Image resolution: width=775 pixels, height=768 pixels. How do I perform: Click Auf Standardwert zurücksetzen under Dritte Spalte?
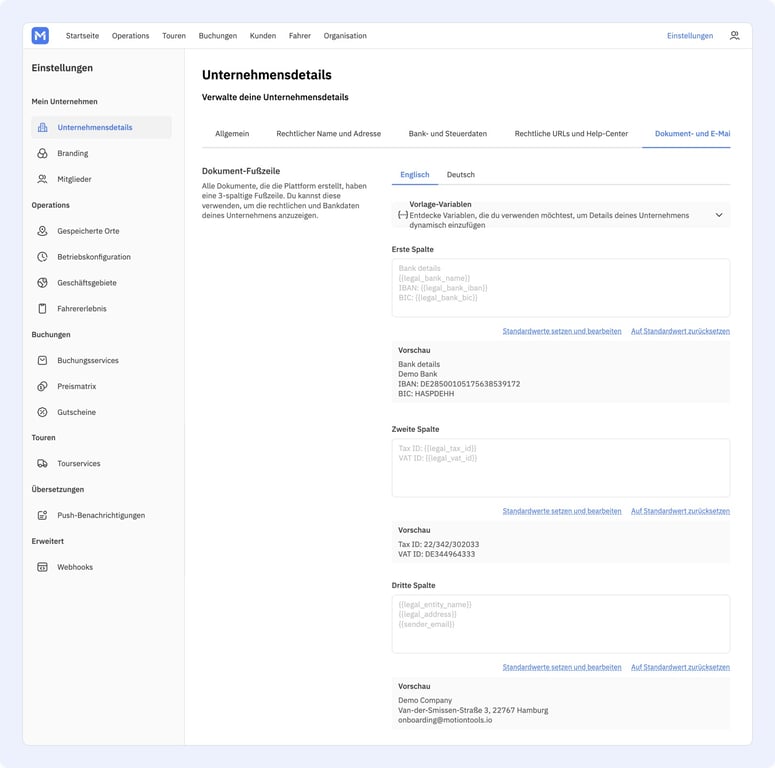pos(680,667)
